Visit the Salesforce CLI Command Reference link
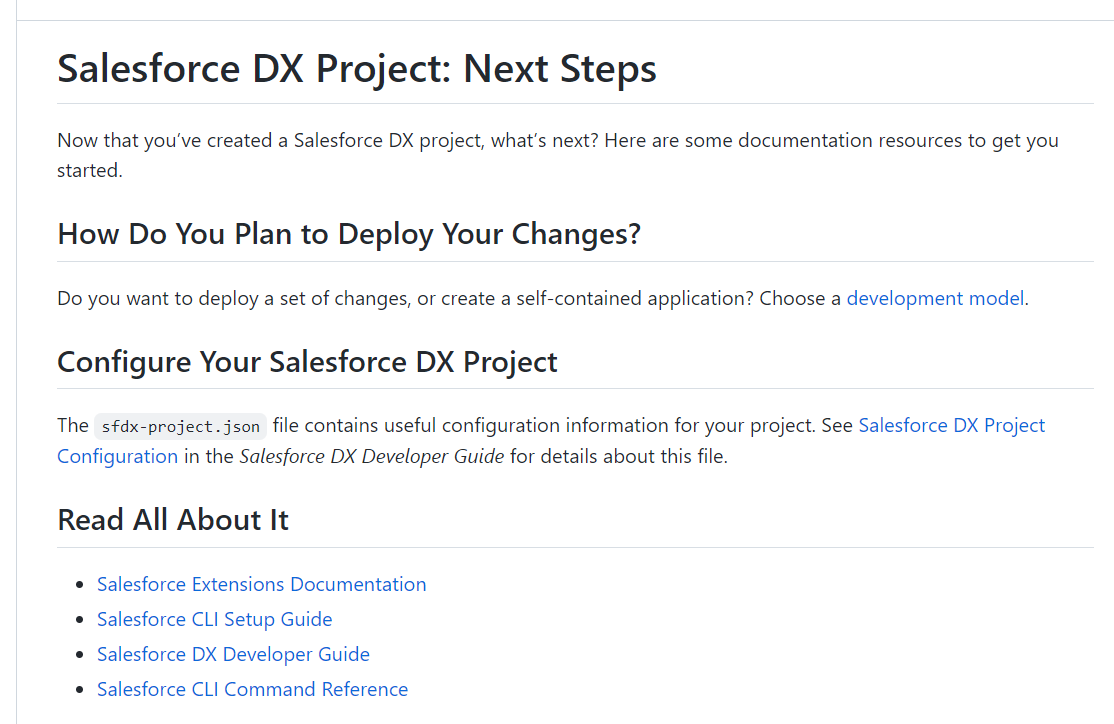 coord(252,689)
